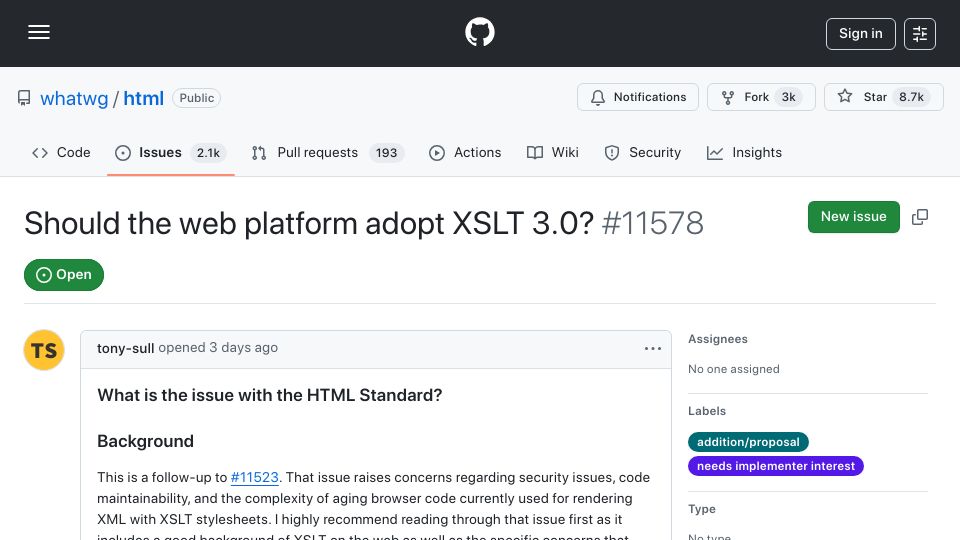Click the 8.7k star count

click(x=911, y=97)
